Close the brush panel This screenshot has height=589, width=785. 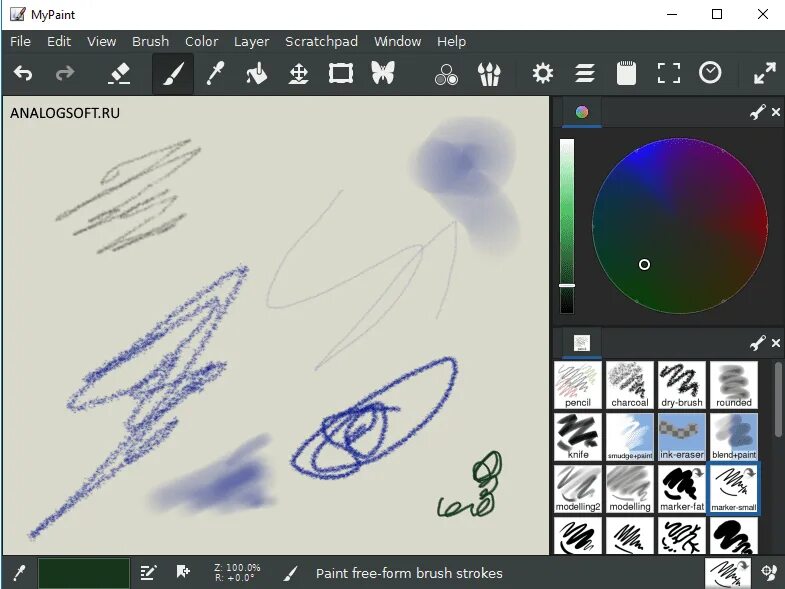(x=775, y=344)
